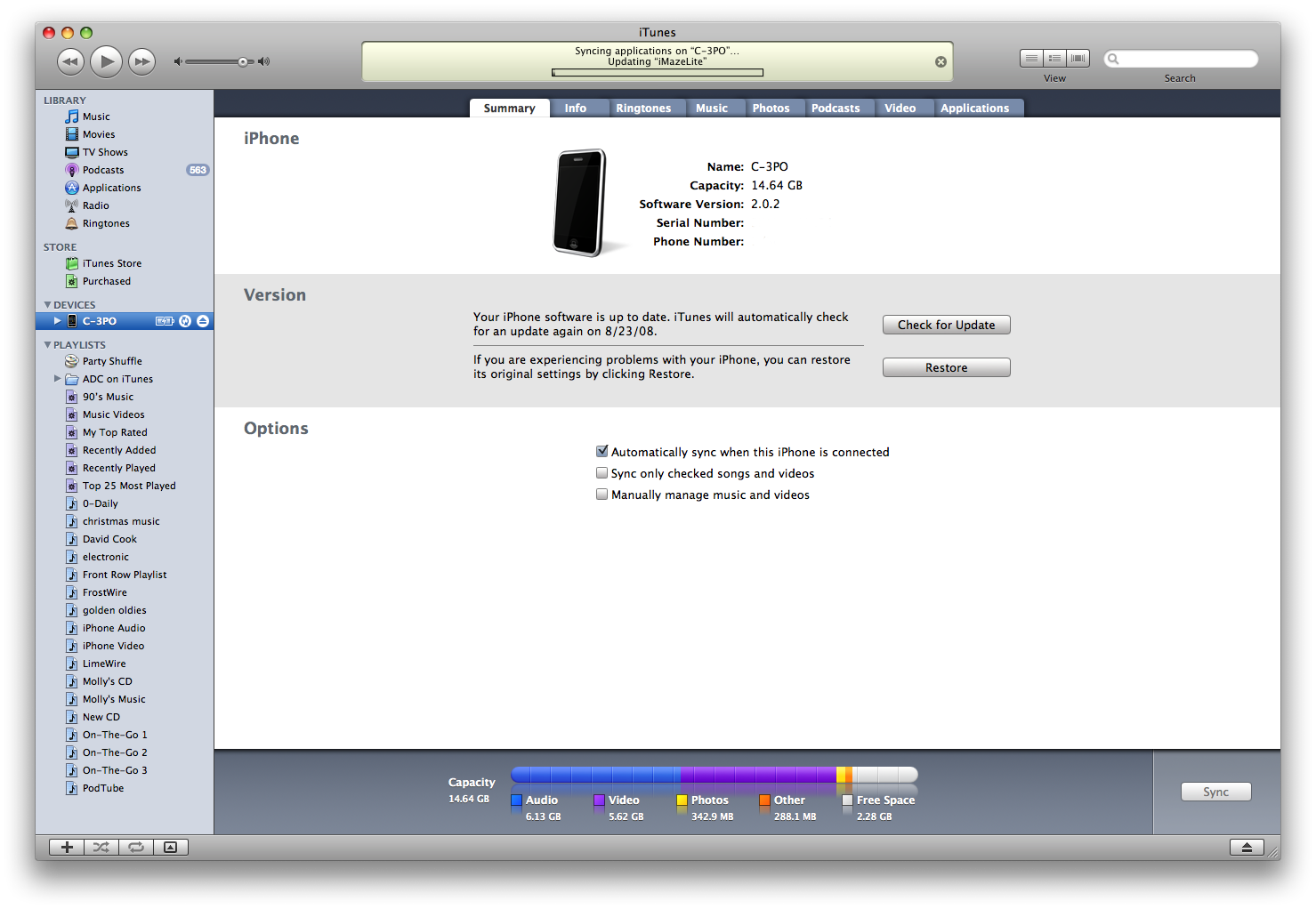This screenshot has width=1316, height=909.
Task: Switch to the Info tab
Action: (x=576, y=109)
